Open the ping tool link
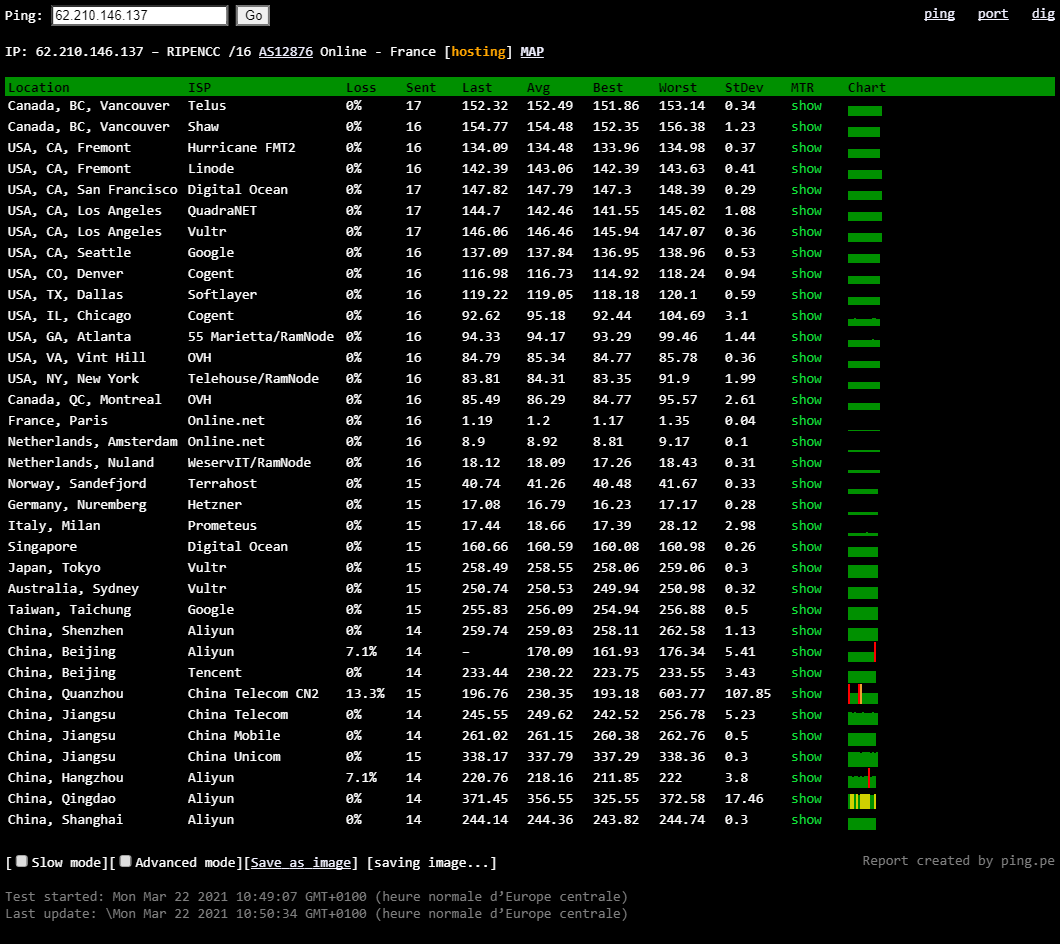This screenshot has height=944, width=1060. [x=939, y=14]
